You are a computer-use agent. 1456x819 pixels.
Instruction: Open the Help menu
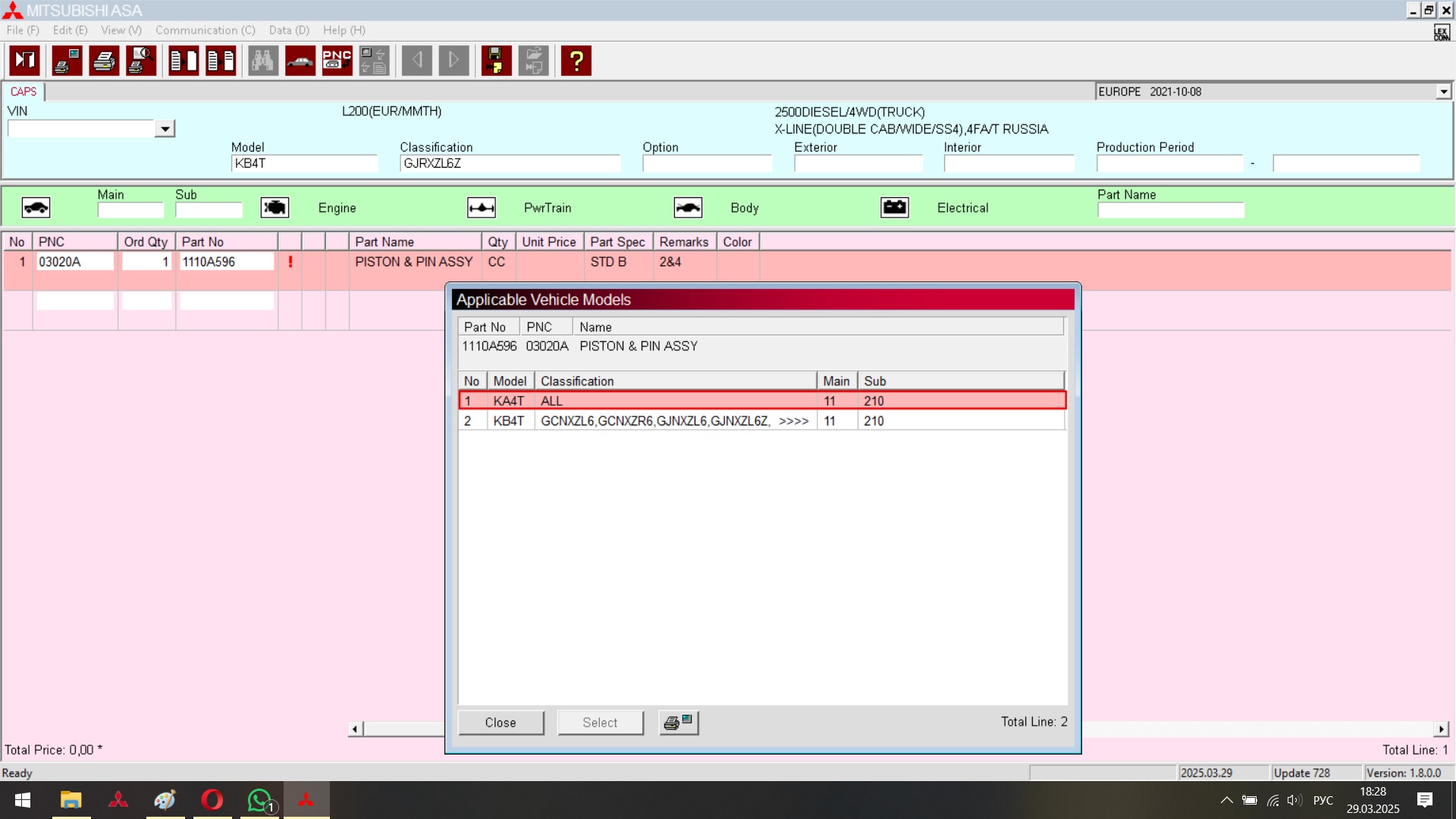click(x=344, y=30)
